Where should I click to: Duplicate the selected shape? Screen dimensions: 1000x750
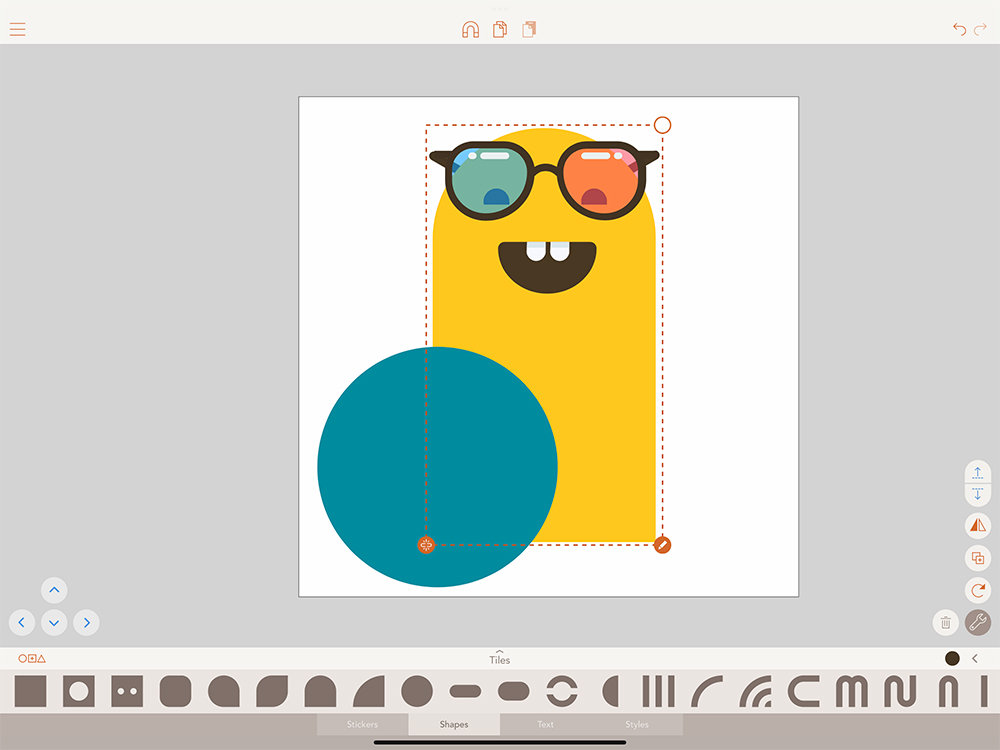tap(978, 558)
